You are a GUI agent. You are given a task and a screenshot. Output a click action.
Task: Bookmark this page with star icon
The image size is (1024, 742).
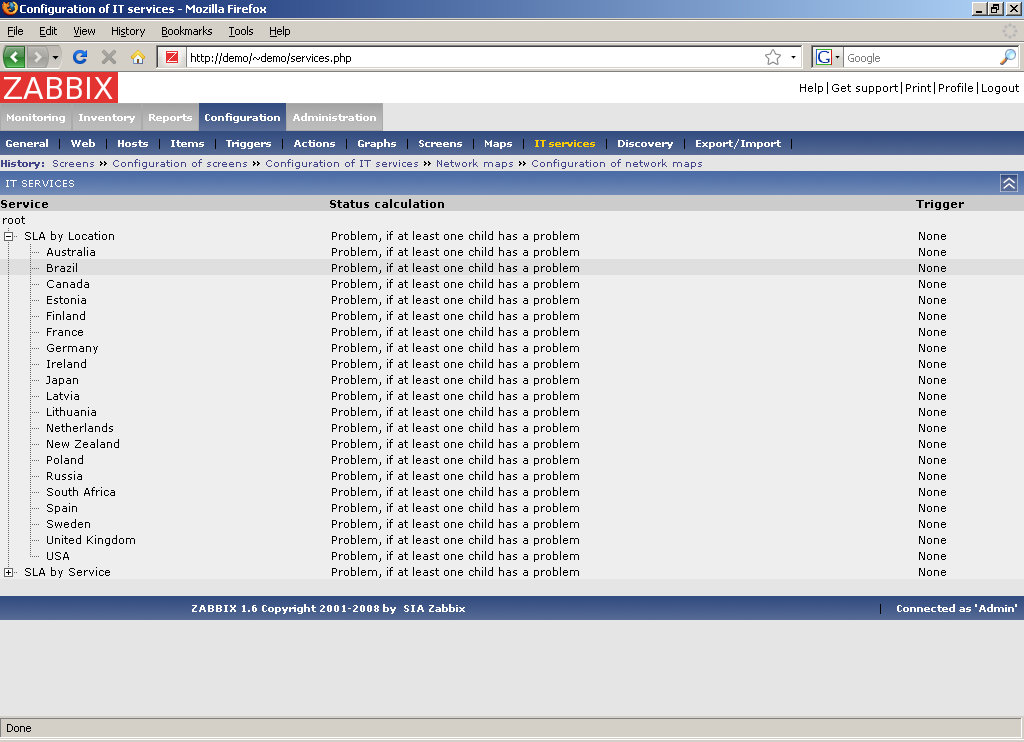[773, 57]
